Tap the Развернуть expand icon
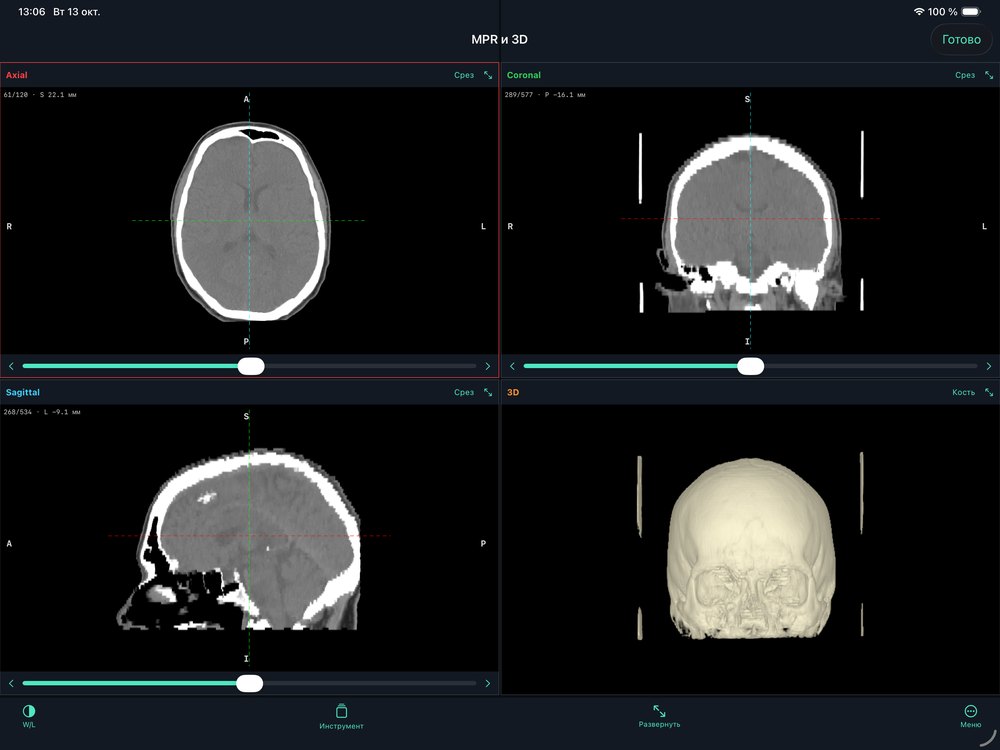Screen dimensions: 1000x750 (659, 716)
